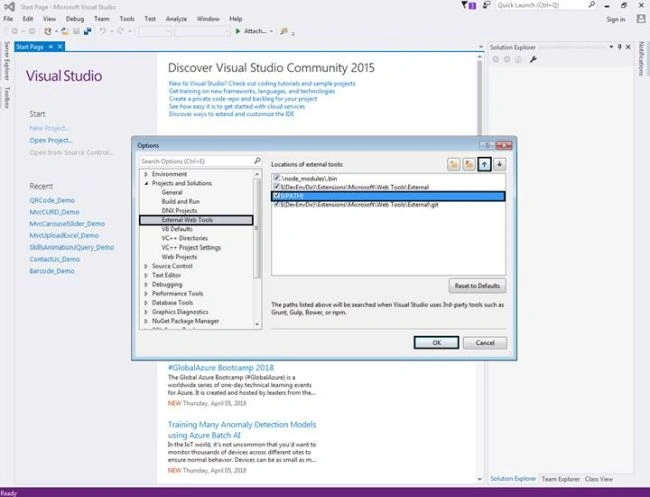Confirm the Options dialog with OK

(436, 343)
